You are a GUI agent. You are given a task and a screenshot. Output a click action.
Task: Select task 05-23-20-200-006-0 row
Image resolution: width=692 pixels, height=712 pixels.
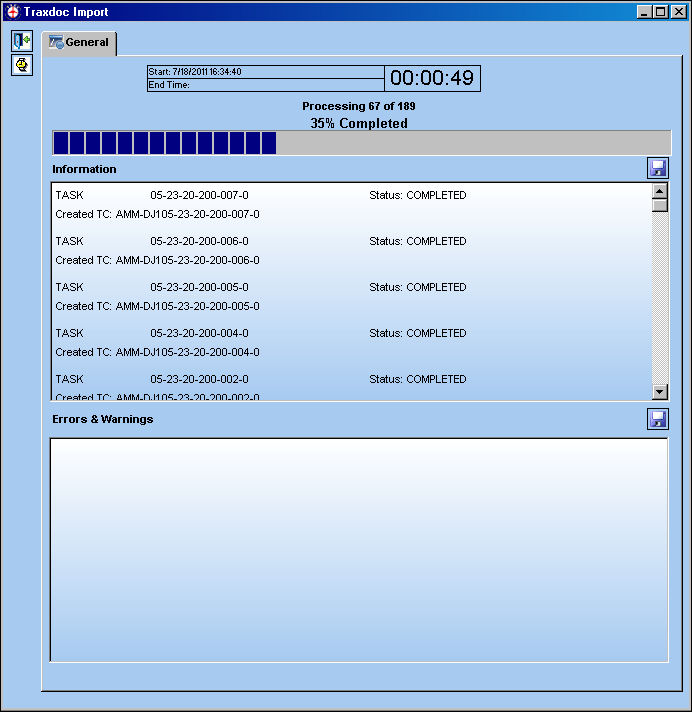[x=261, y=241]
